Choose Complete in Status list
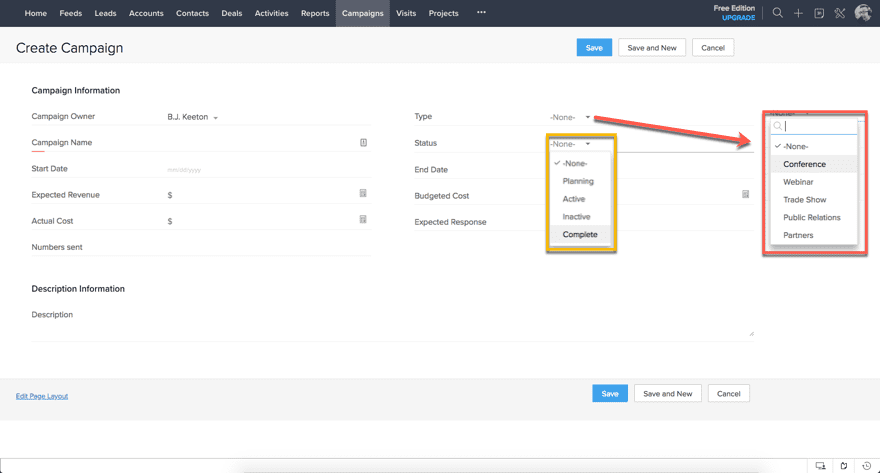The height and width of the screenshot is (473, 880). click(580, 235)
